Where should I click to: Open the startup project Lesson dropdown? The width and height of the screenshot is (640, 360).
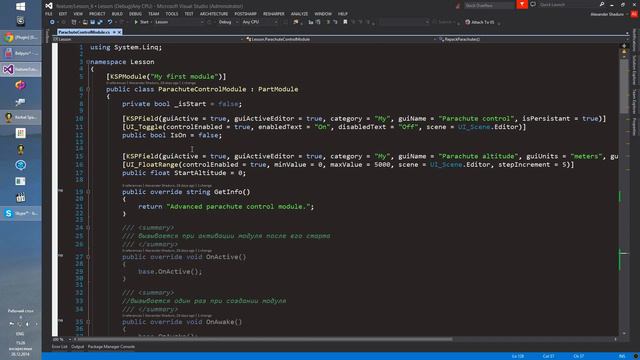pos(179,22)
